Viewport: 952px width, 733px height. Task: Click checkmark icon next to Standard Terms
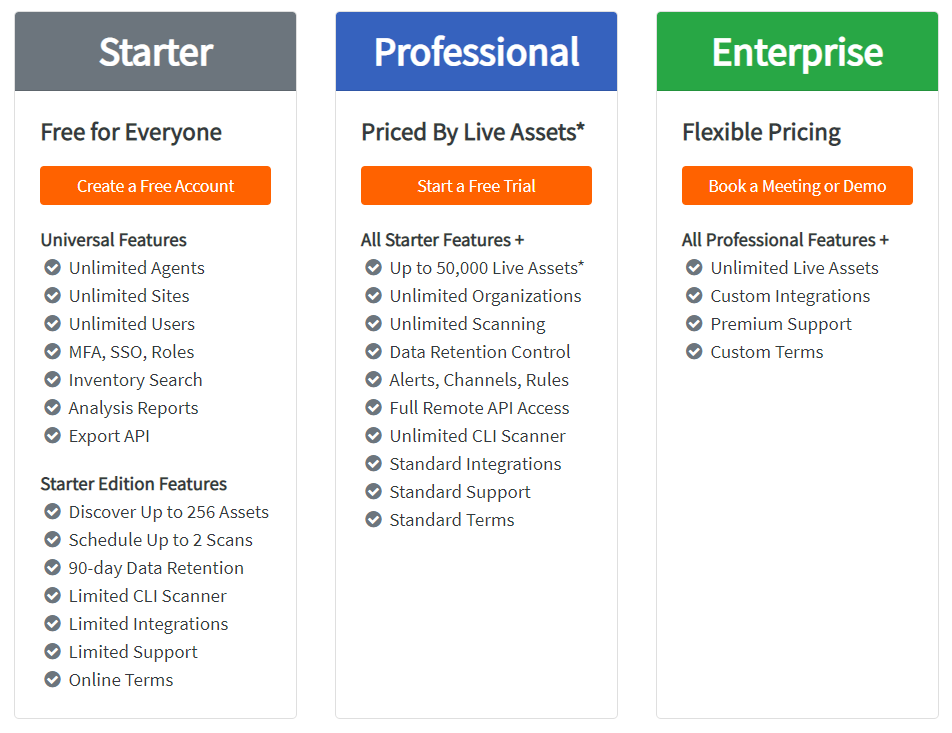pyautogui.click(x=373, y=519)
